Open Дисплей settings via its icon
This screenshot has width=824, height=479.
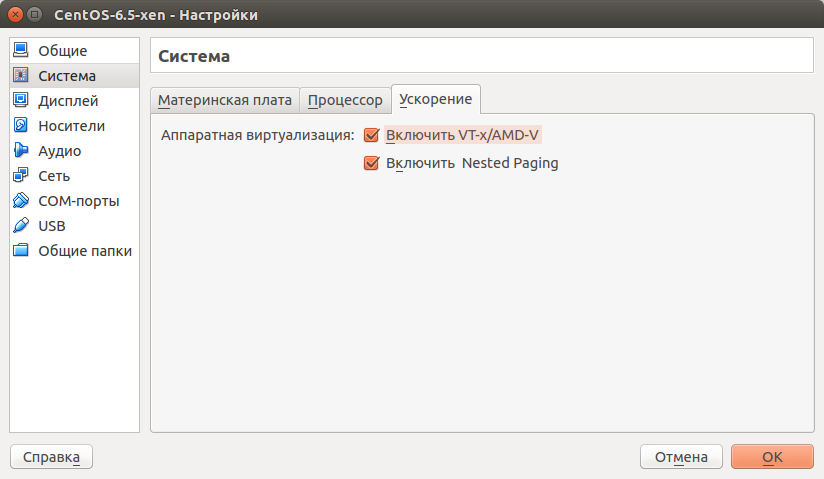coord(21,100)
